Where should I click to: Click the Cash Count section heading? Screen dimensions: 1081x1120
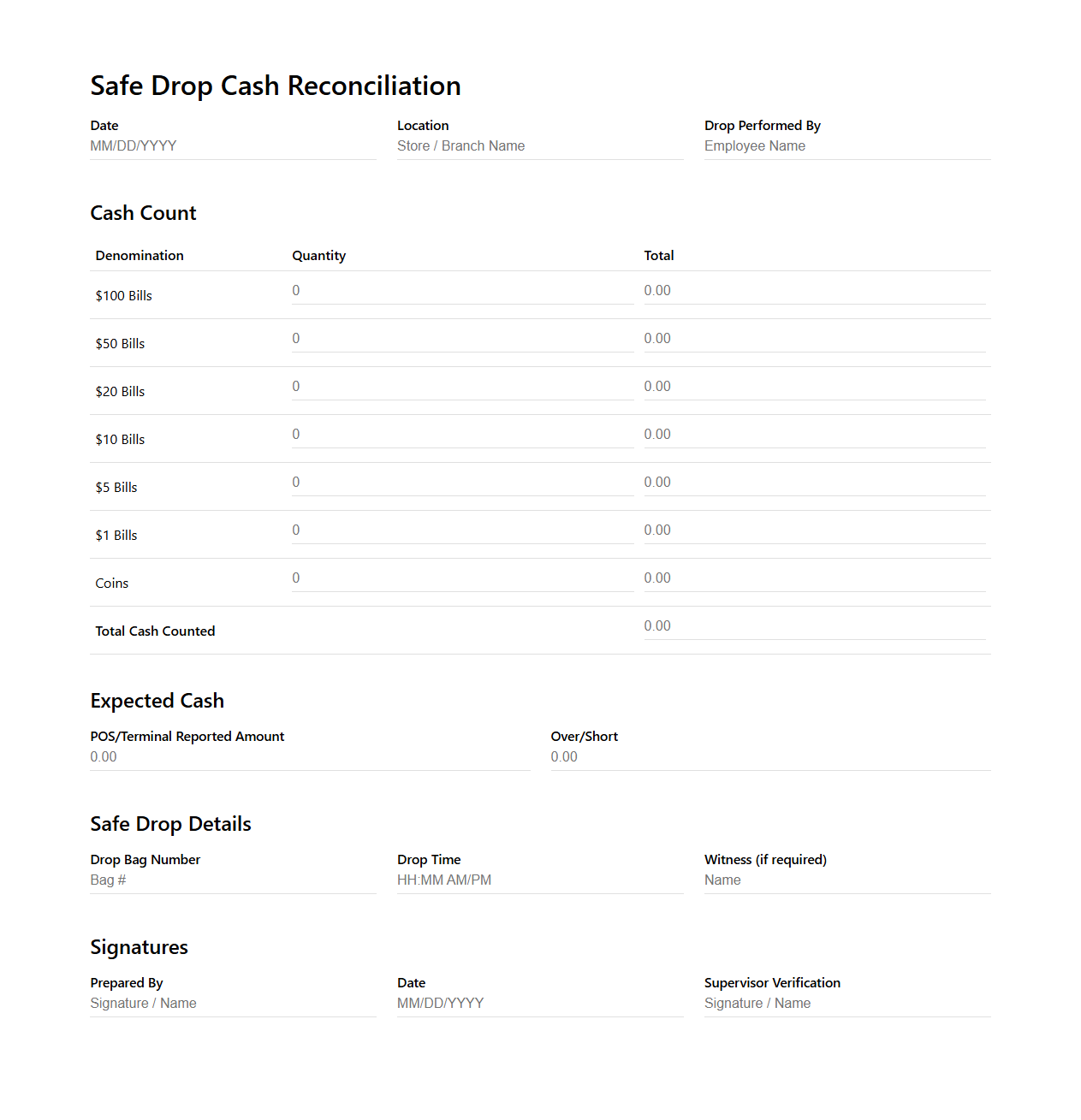pyautogui.click(x=143, y=212)
